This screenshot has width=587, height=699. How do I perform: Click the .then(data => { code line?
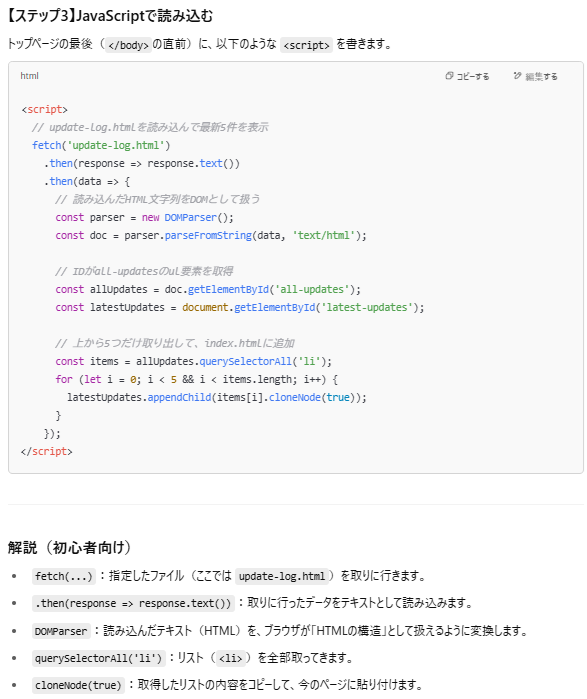coord(87,181)
